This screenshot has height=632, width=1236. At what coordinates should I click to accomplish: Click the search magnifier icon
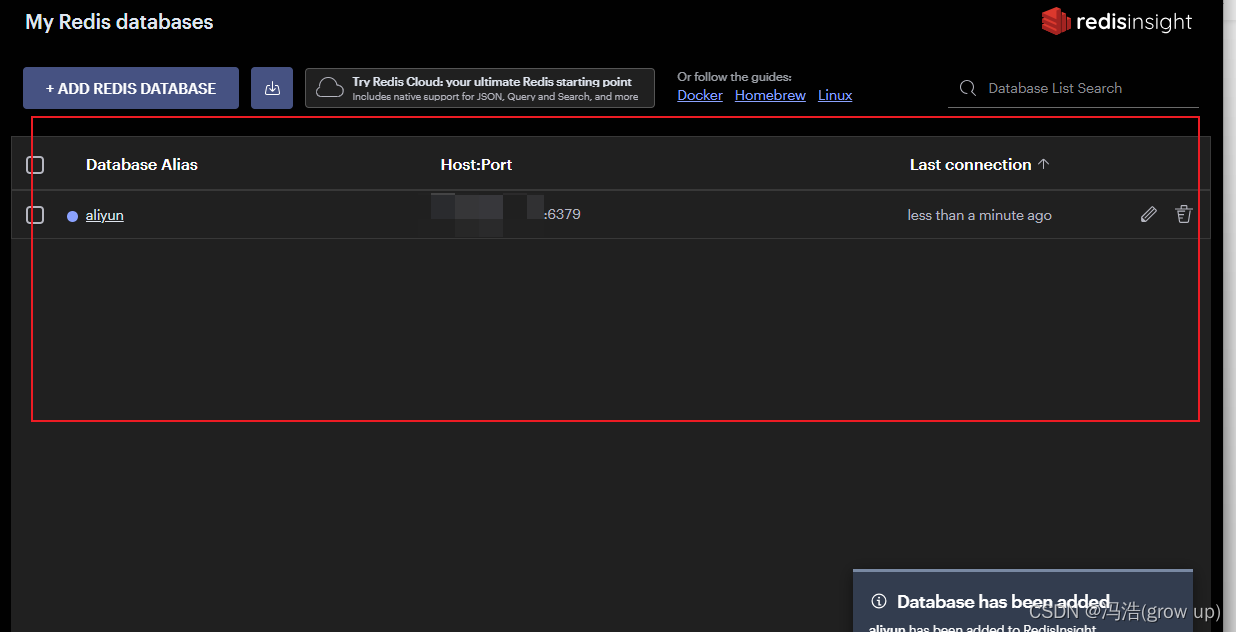[967, 88]
